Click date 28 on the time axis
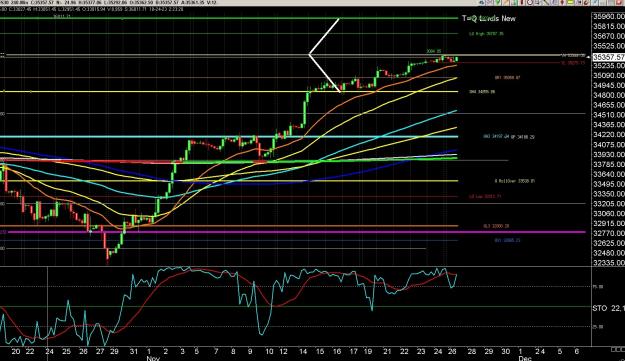 tap(472, 351)
